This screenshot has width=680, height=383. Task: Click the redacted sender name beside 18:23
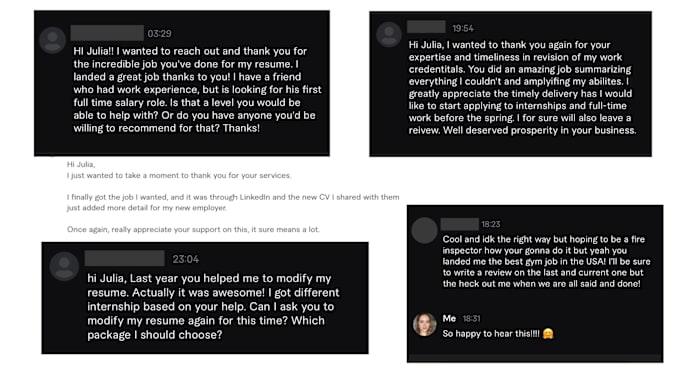point(460,224)
